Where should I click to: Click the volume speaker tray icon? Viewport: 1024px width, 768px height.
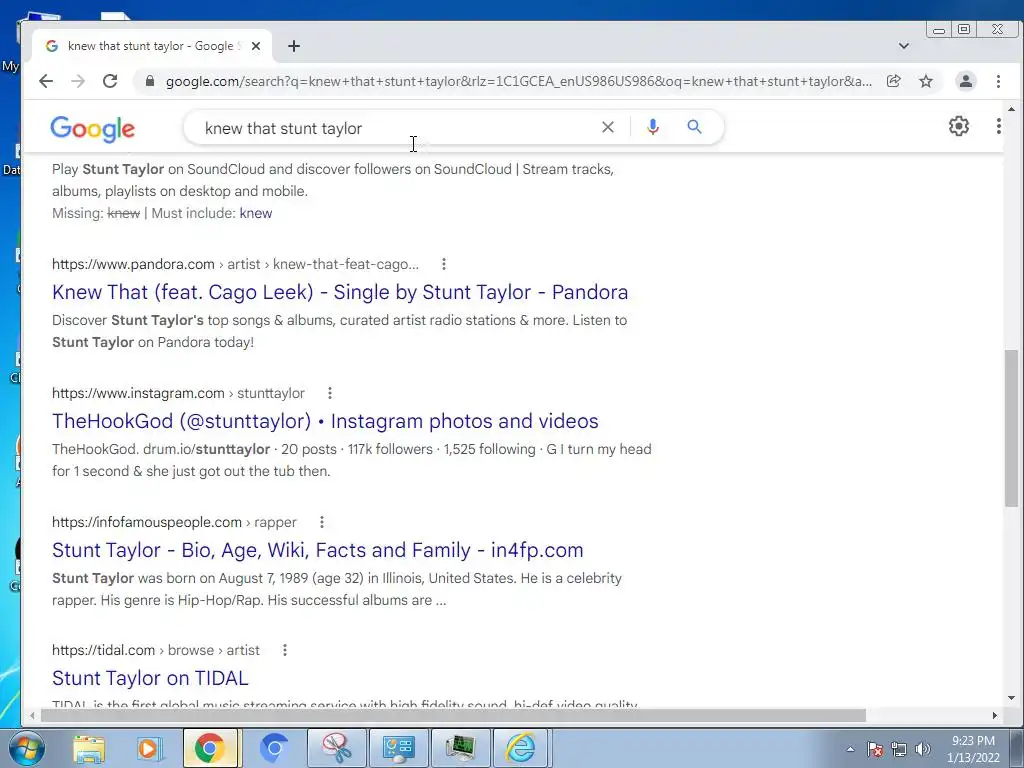[x=923, y=749]
